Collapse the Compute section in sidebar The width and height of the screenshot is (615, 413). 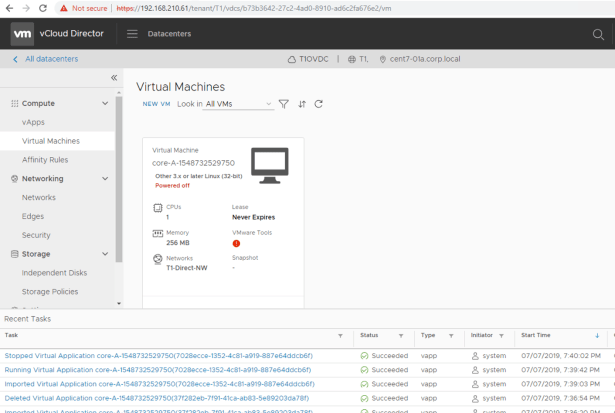(x=105, y=103)
